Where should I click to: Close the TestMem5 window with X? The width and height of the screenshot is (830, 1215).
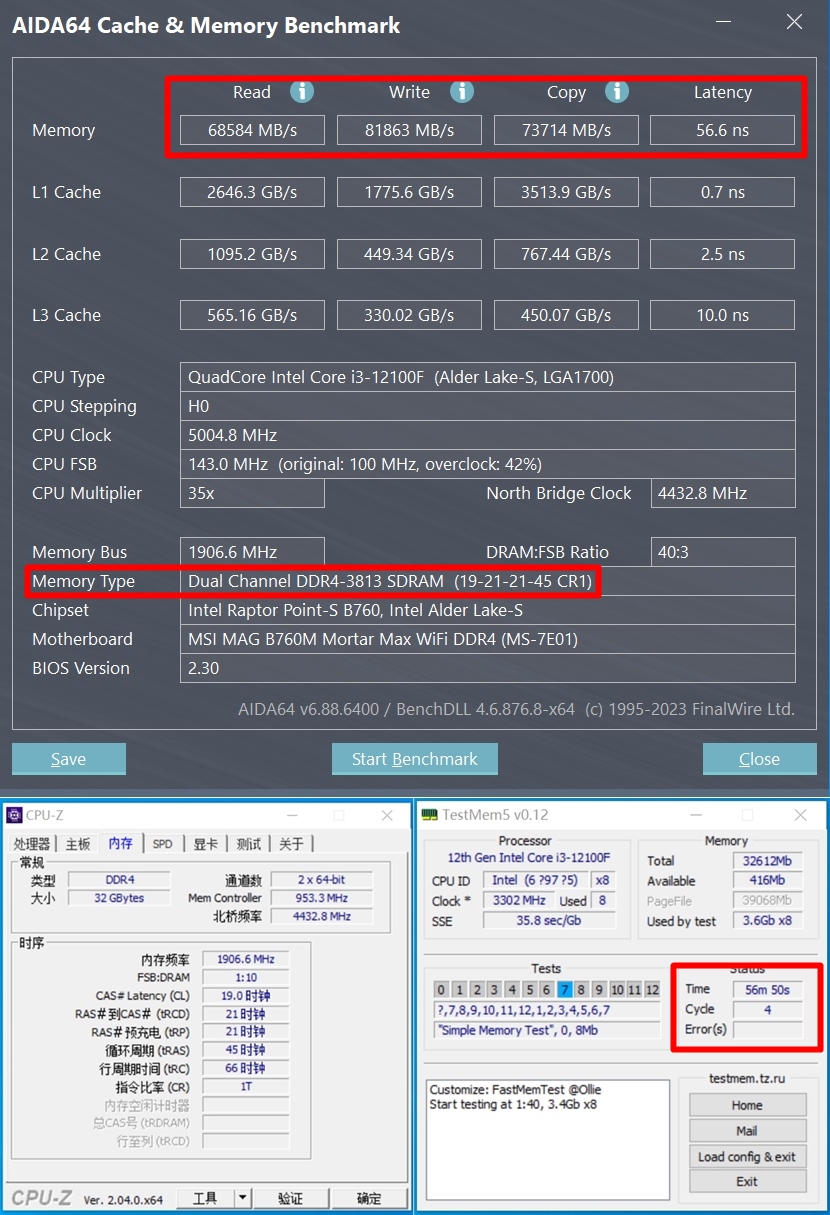pos(800,815)
